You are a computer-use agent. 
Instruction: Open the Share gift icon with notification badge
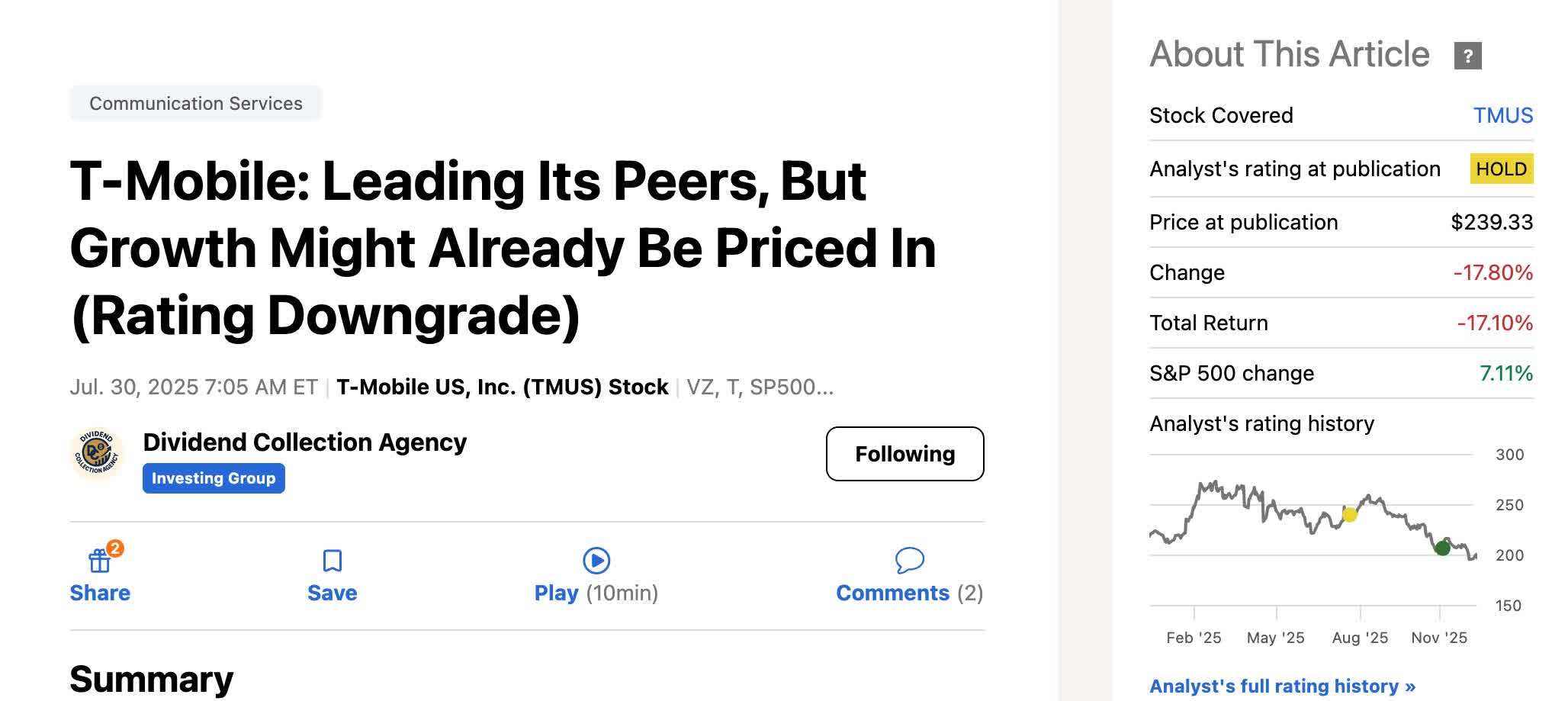click(x=100, y=561)
